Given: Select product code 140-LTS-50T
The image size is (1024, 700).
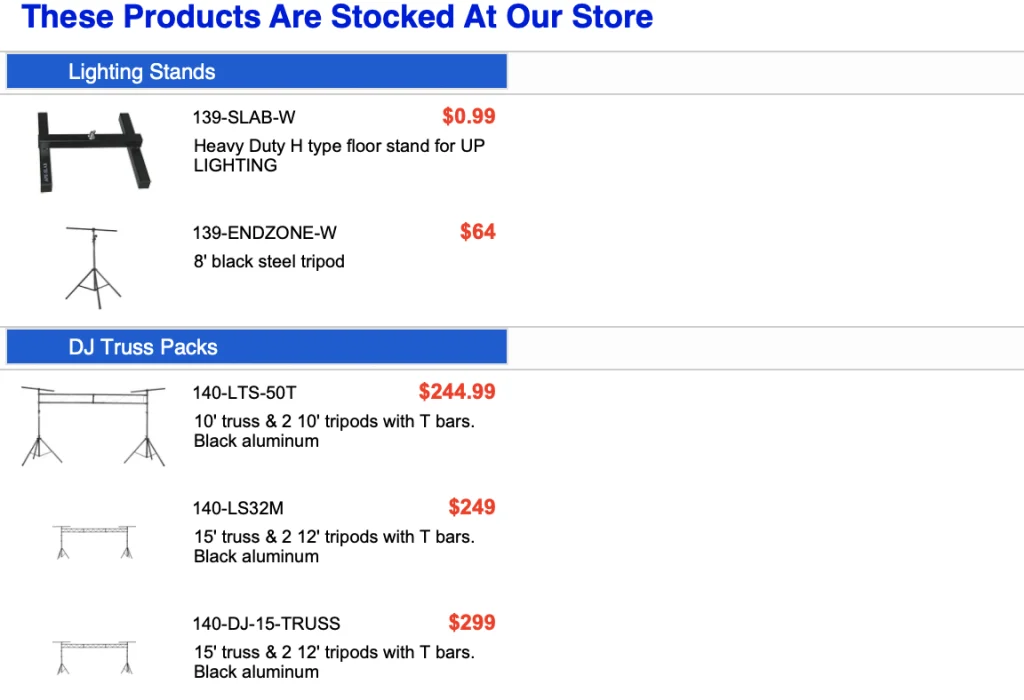Looking at the screenshot, I should pyautogui.click(x=244, y=393).
